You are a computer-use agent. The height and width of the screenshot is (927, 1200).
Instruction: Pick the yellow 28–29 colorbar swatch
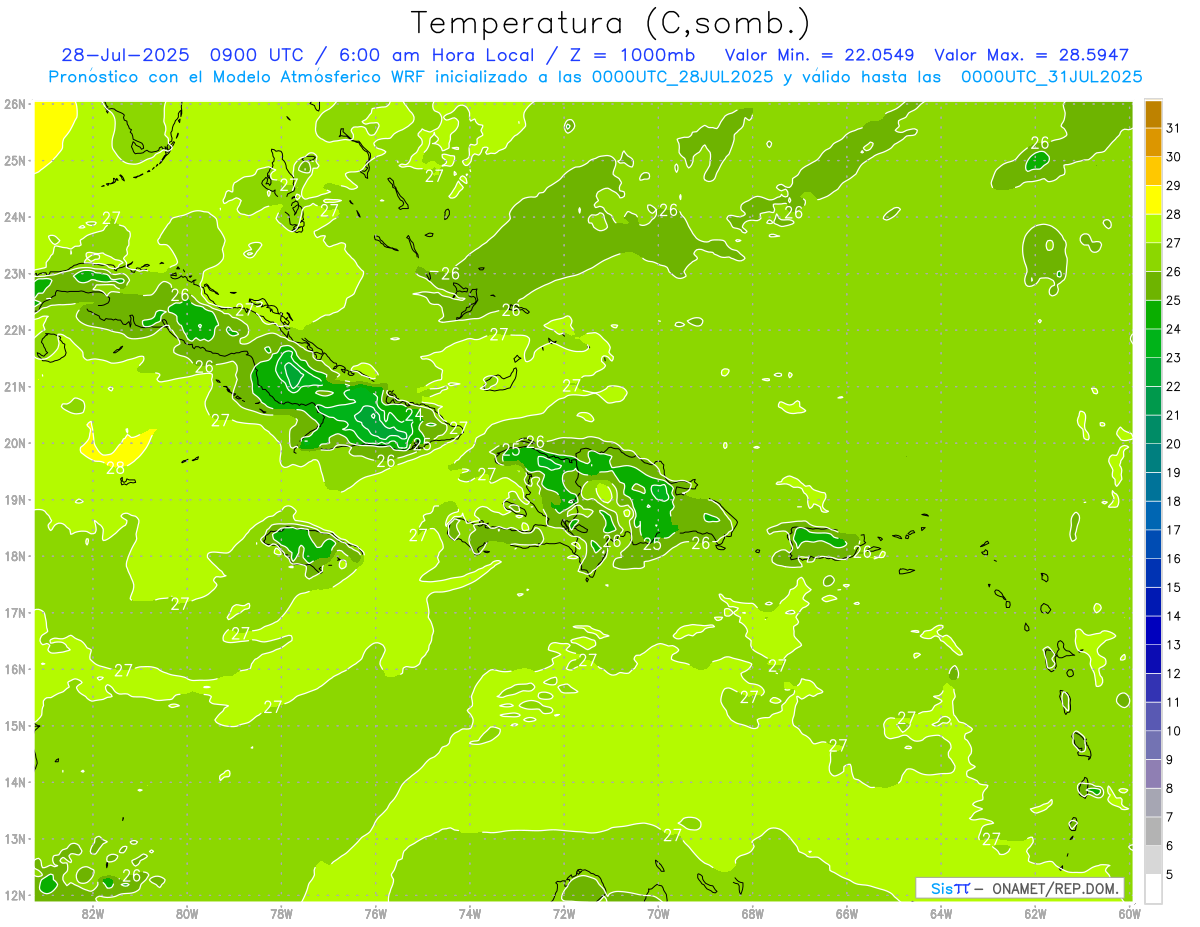click(x=1153, y=200)
